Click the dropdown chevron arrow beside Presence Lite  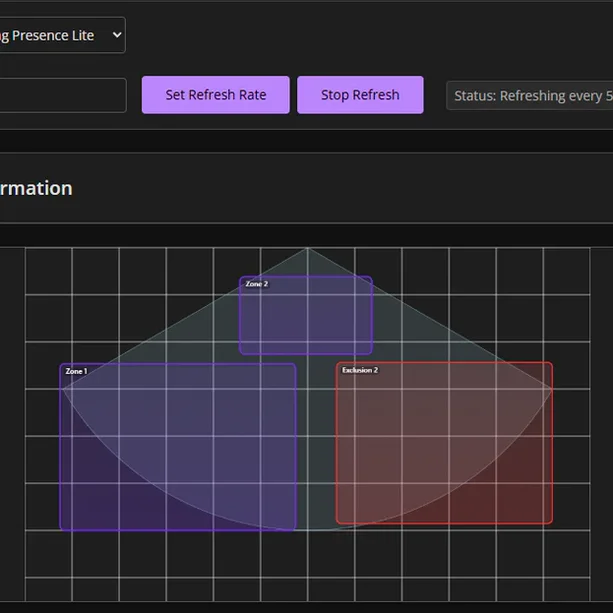(x=116, y=35)
